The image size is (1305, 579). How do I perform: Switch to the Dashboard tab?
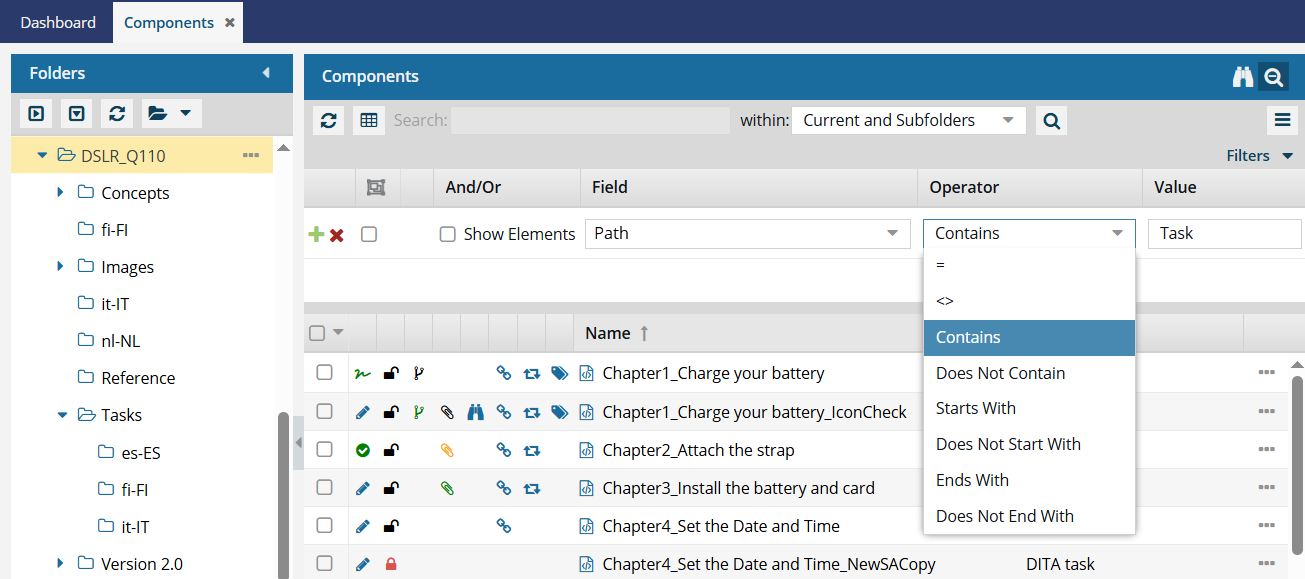pos(58,22)
